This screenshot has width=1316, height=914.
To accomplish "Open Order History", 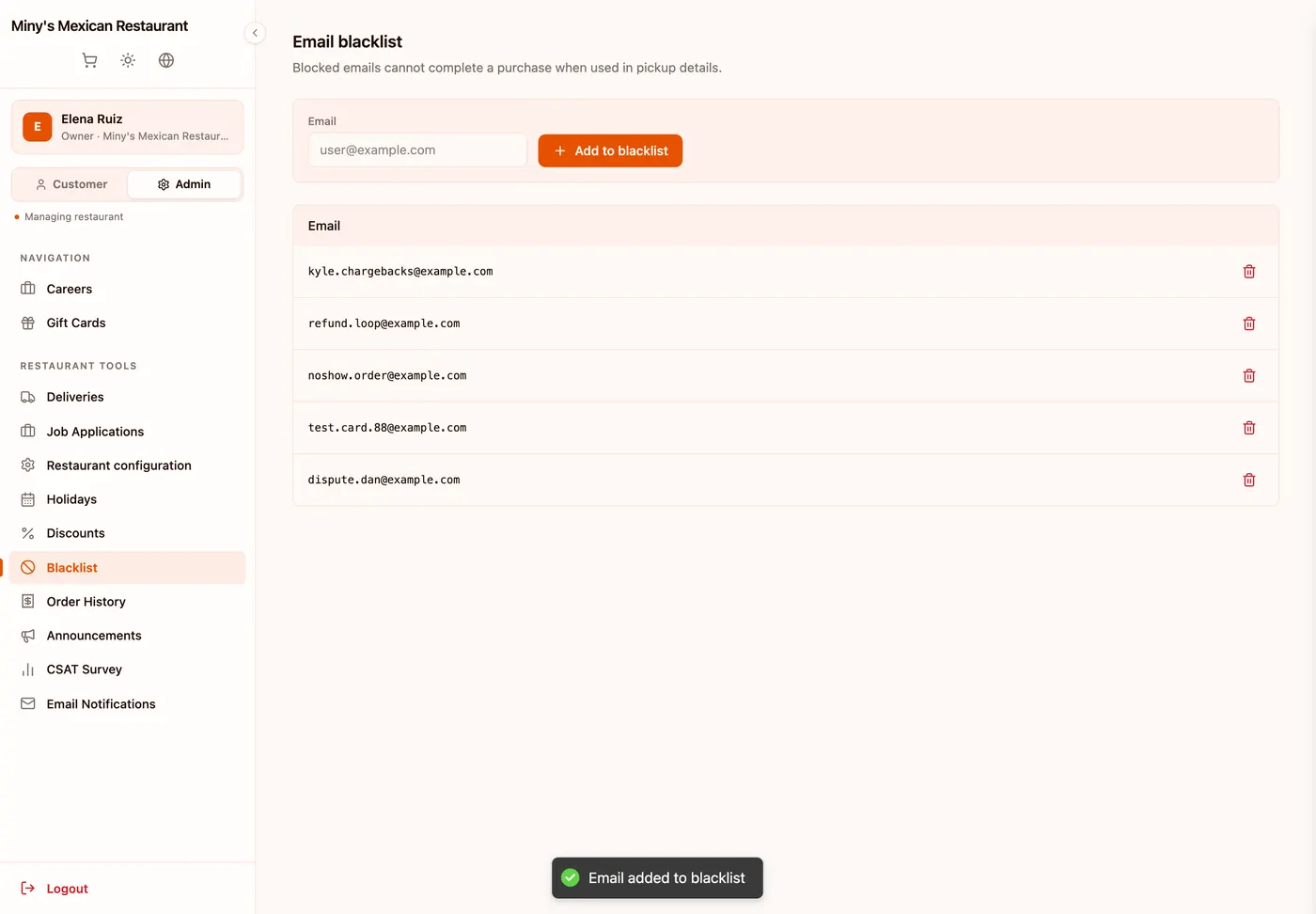I will click(x=127, y=602).
